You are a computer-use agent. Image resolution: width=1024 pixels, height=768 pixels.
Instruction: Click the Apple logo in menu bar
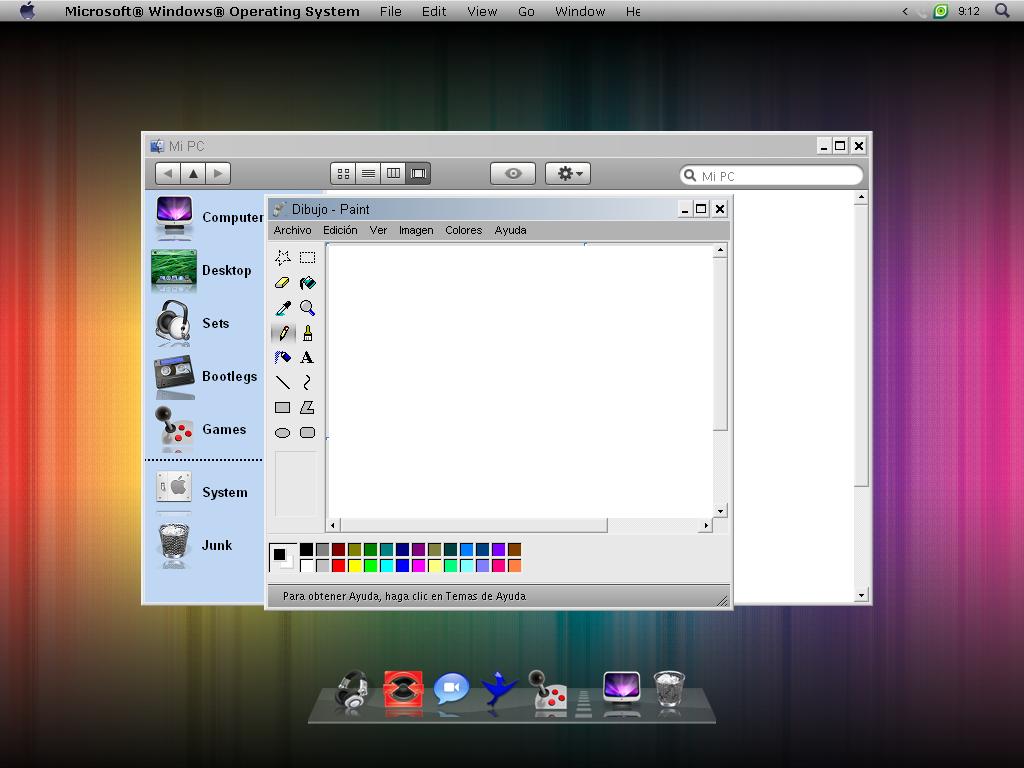pyautogui.click(x=28, y=10)
